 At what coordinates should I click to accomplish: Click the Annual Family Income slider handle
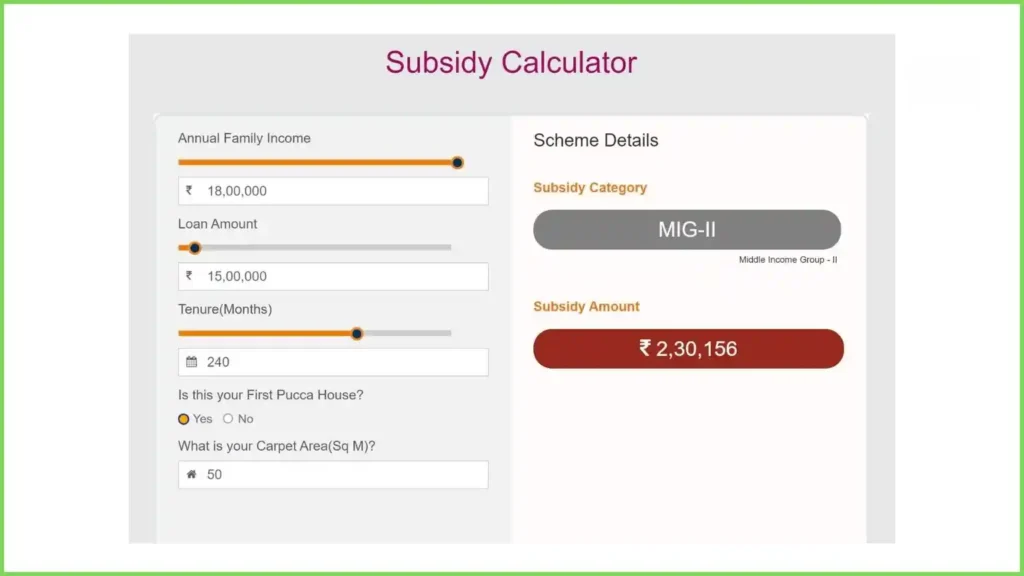click(x=457, y=163)
